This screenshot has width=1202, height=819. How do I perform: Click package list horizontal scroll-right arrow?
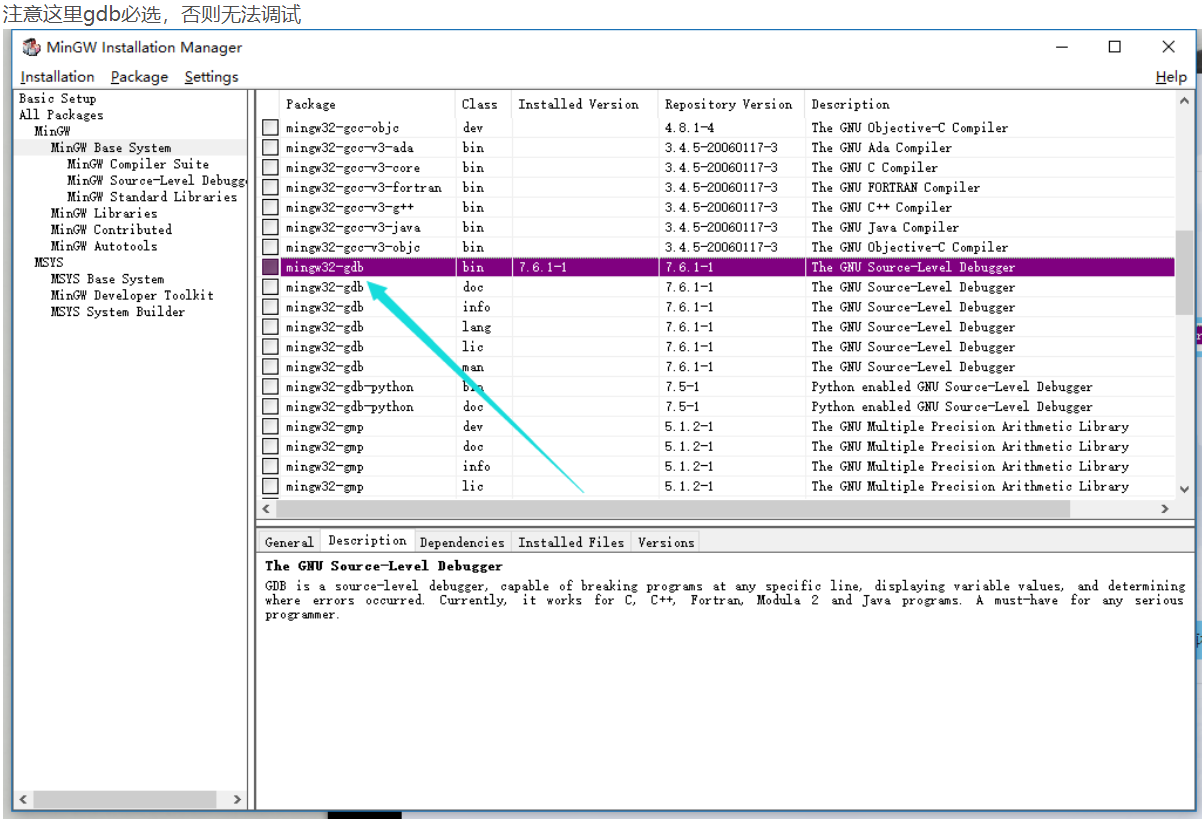1165,509
